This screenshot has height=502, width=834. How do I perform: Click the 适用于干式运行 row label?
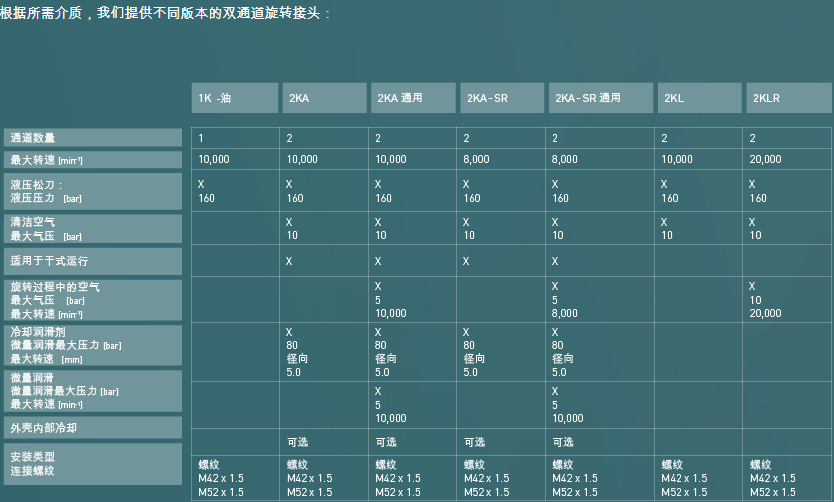click(x=93, y=261)
